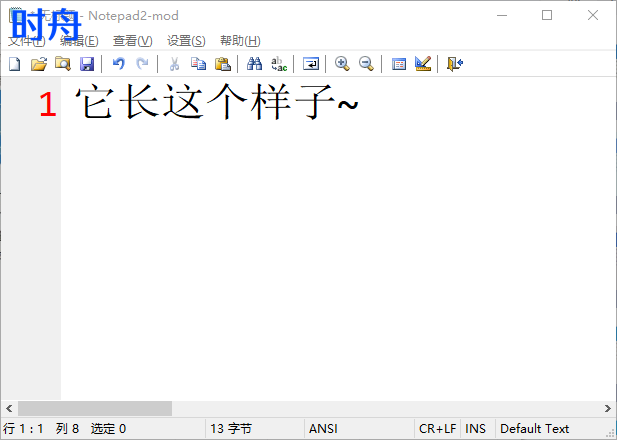Cut selection with the scissors icon
The height and width of the screenshot is (440, 617).
click(x=174, y=63)
